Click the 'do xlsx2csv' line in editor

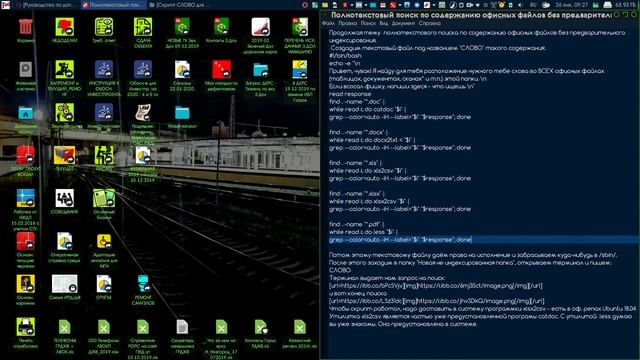click(x=369, y=201)
